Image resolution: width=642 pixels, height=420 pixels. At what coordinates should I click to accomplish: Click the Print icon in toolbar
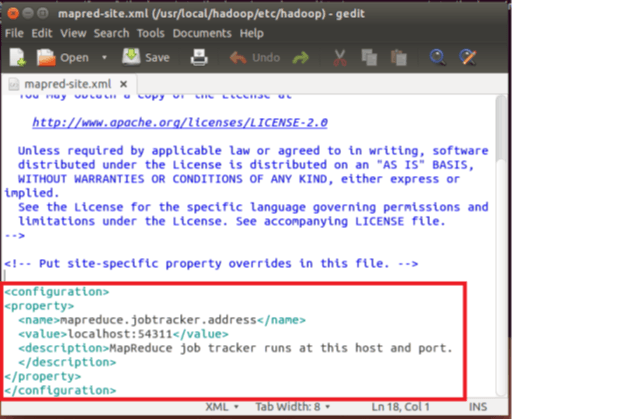[x=198, y=58]
